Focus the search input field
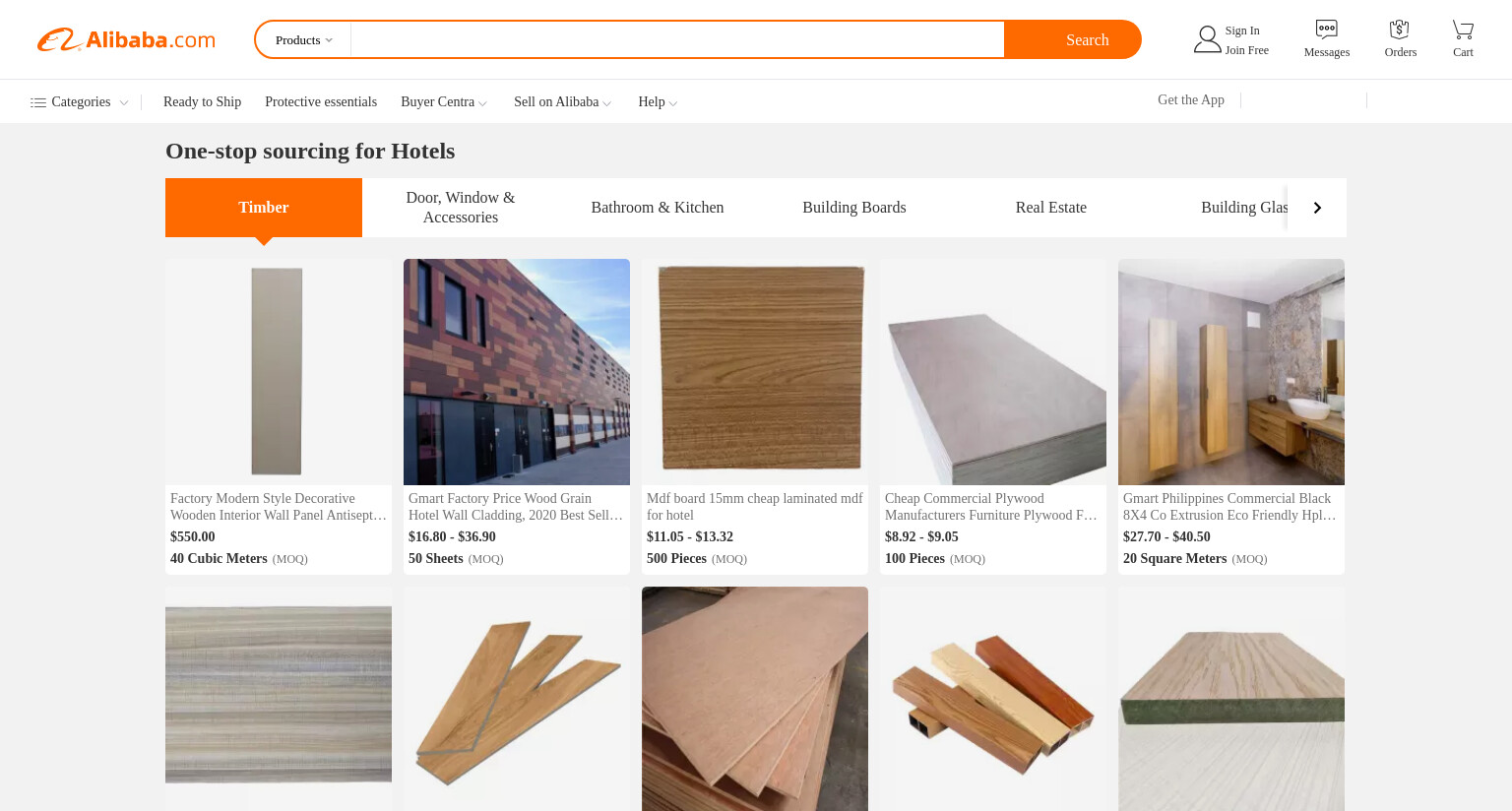1512x811 pixels. coord(677,40)
